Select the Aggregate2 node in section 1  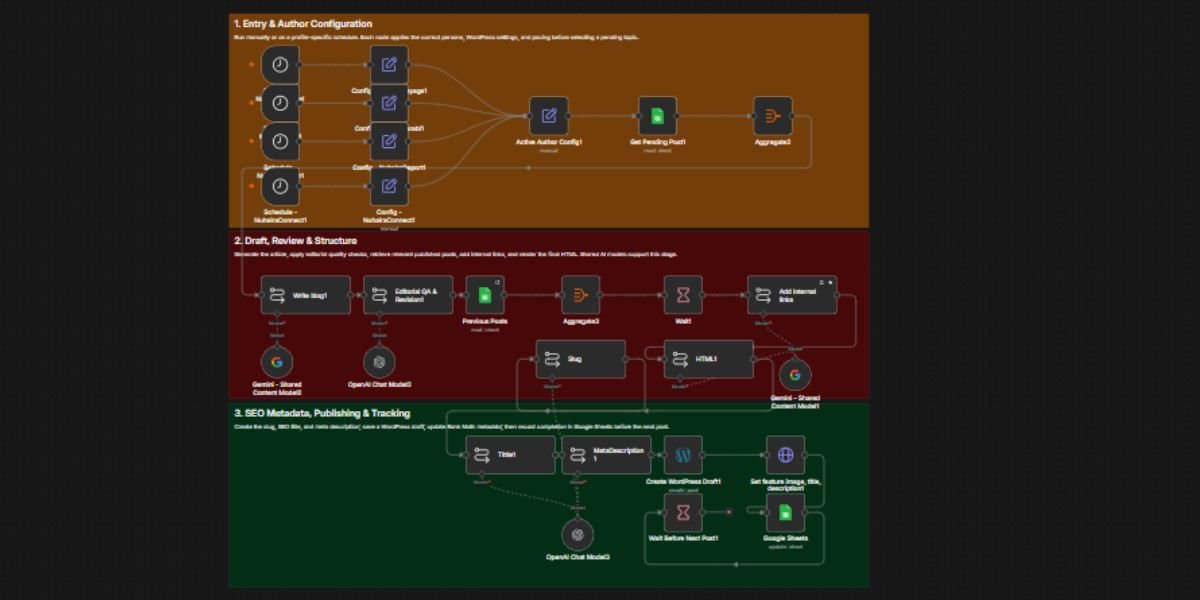[x=773, y=116]
